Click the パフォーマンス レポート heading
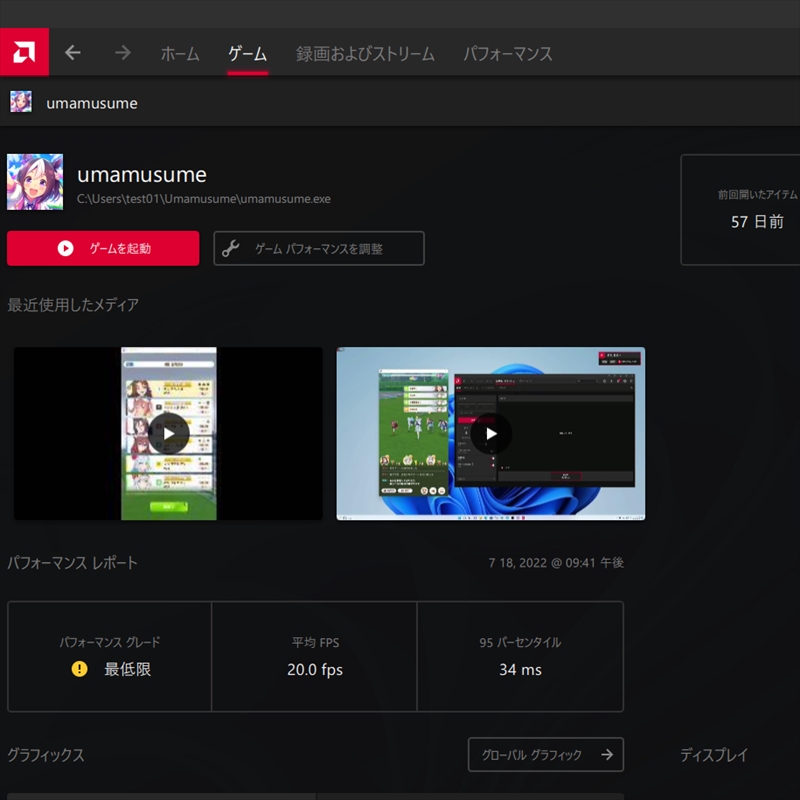 click(72, 563)
